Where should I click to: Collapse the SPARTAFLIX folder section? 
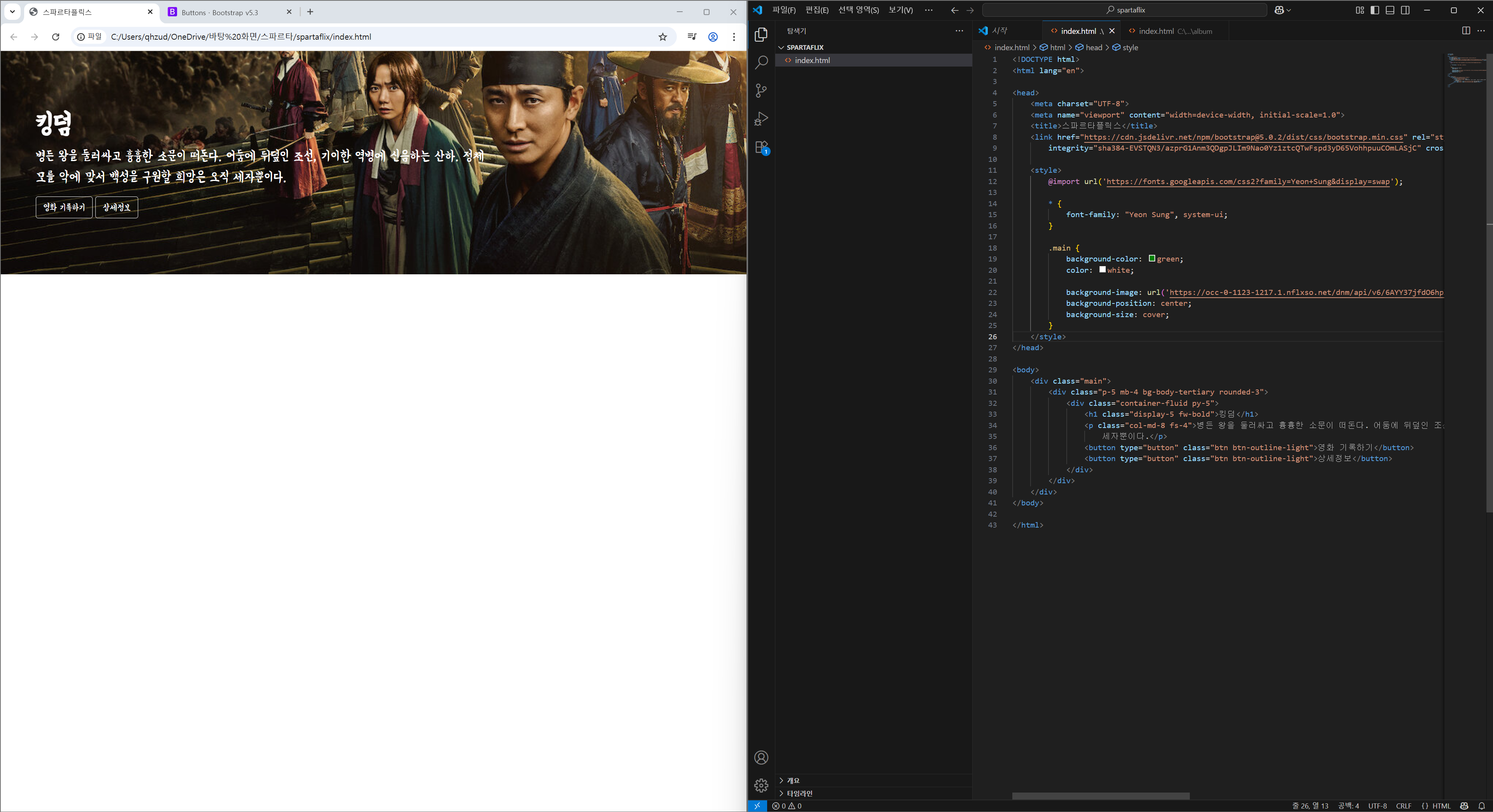click(874, 47)
